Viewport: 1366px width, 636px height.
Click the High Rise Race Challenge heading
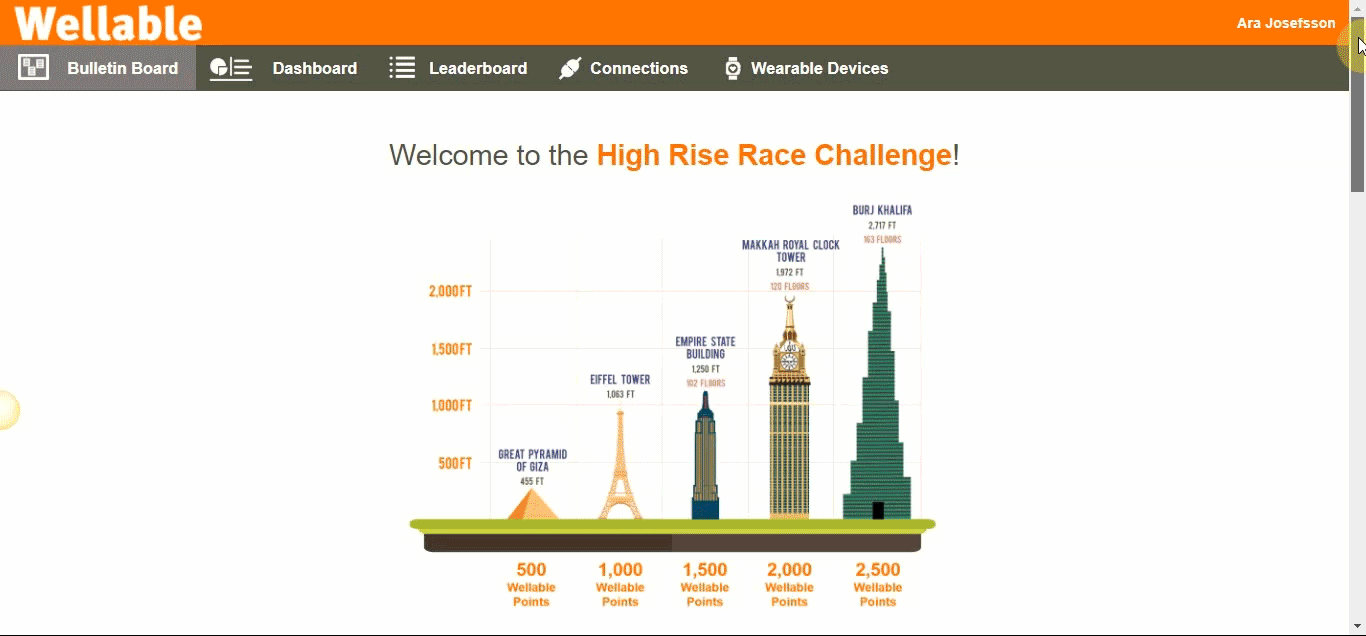774,155
